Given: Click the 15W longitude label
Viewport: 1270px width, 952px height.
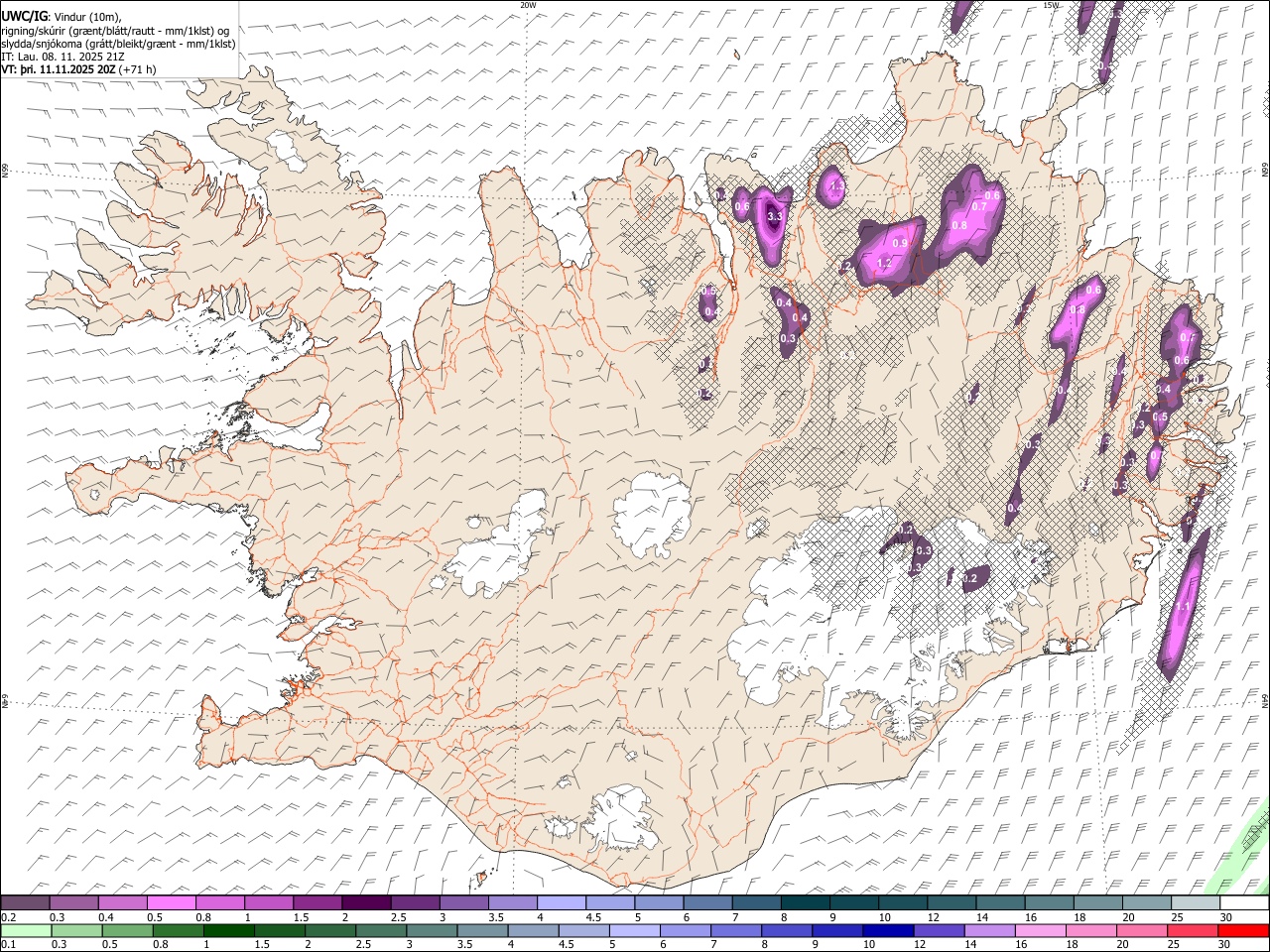Looking at the screenshot, I should tap(1052, 5).
